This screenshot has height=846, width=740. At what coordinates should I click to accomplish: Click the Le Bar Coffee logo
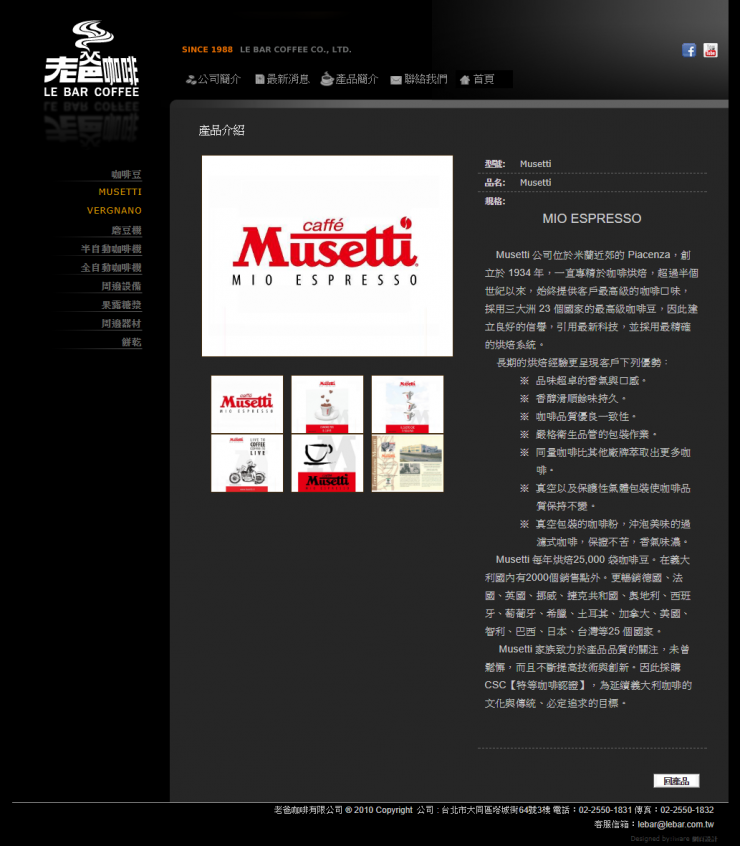pos(91,60)
